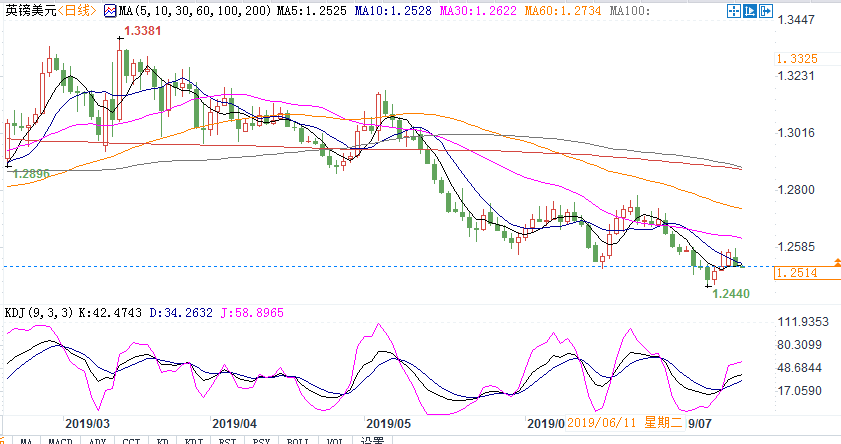The image size is (841, 444).
Task: Click the 1.3381 high price label
Action: pyautogui.click(x=142, y=31)
